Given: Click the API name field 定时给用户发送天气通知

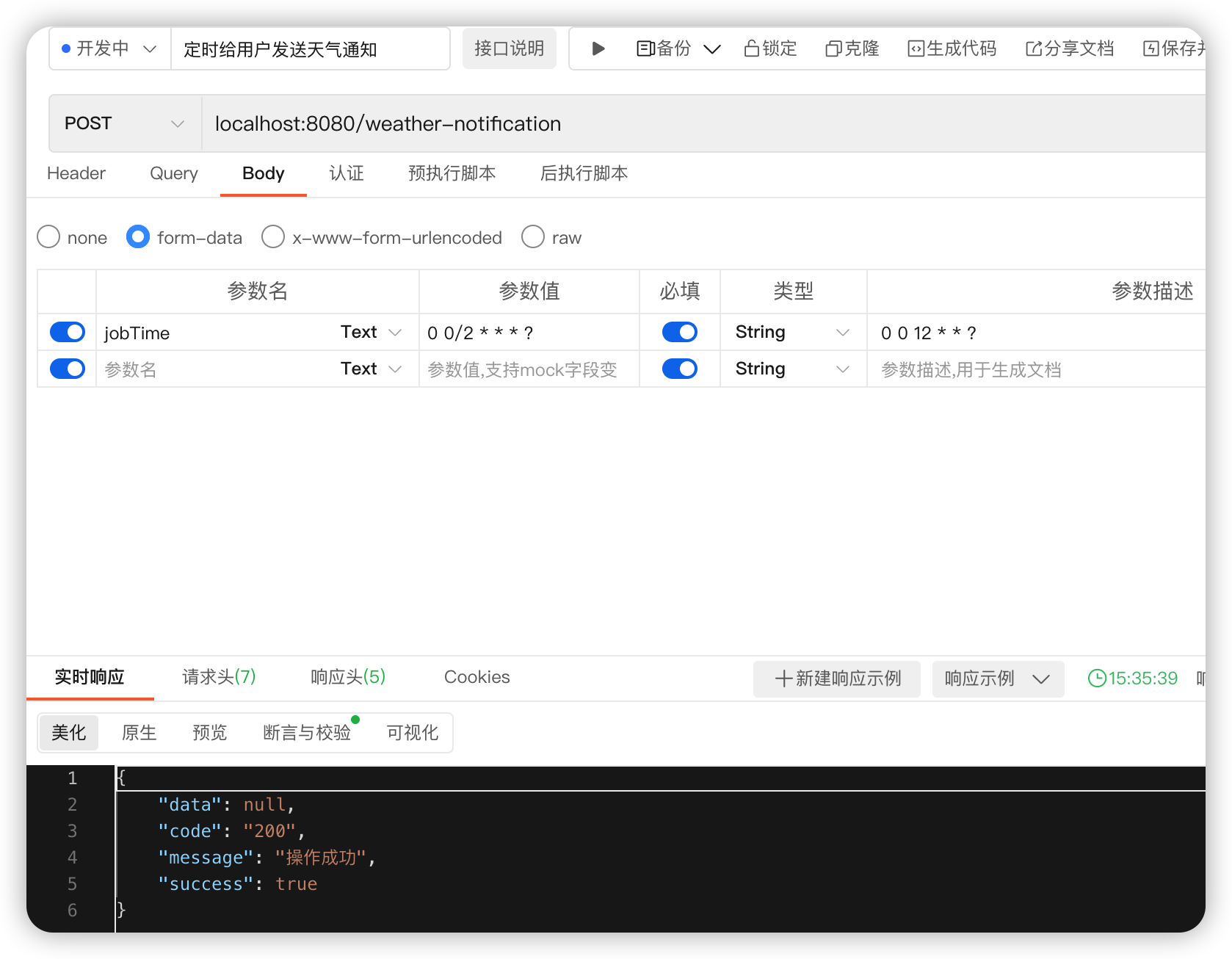Looking at the screenshot, I should [x=310, y=49].
